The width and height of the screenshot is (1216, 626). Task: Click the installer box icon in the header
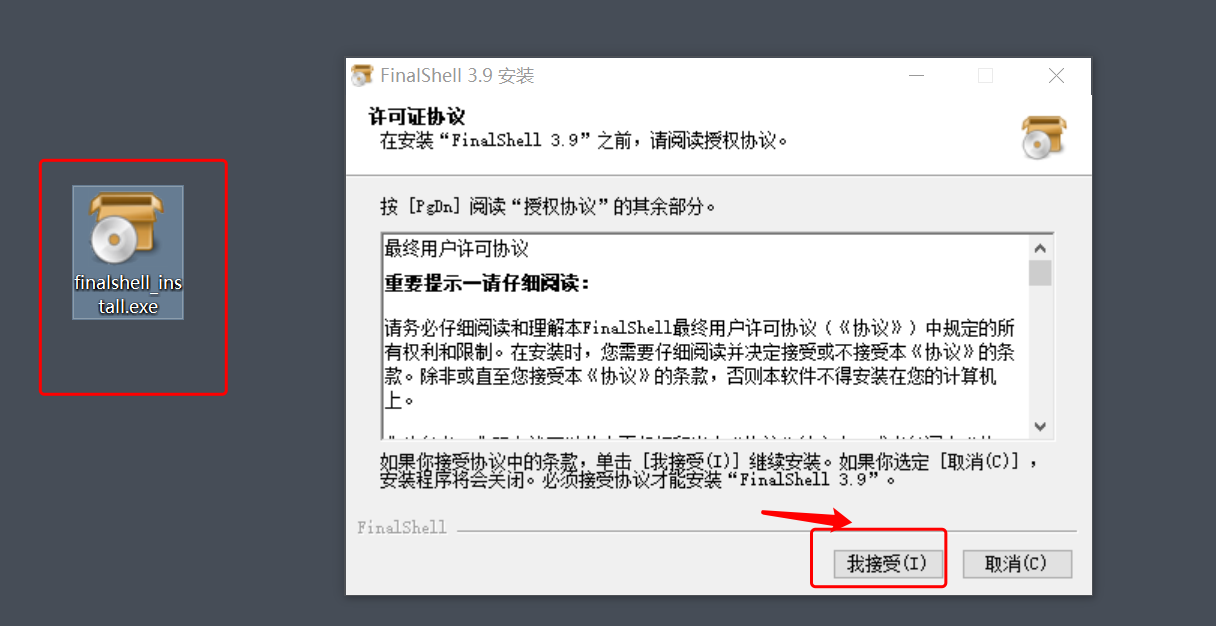pos(1044,137)
